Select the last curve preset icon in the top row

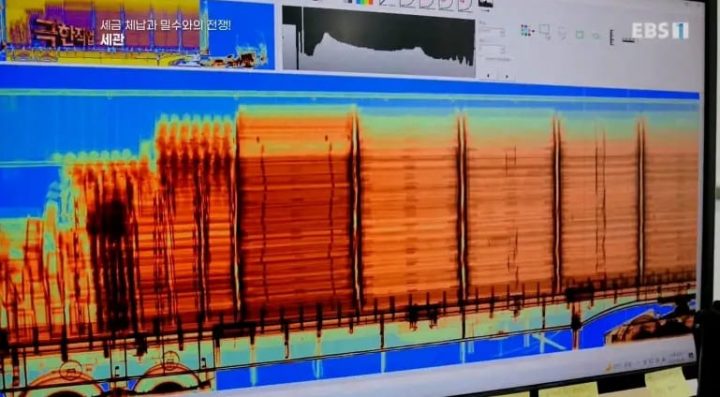tap(464, 4)
